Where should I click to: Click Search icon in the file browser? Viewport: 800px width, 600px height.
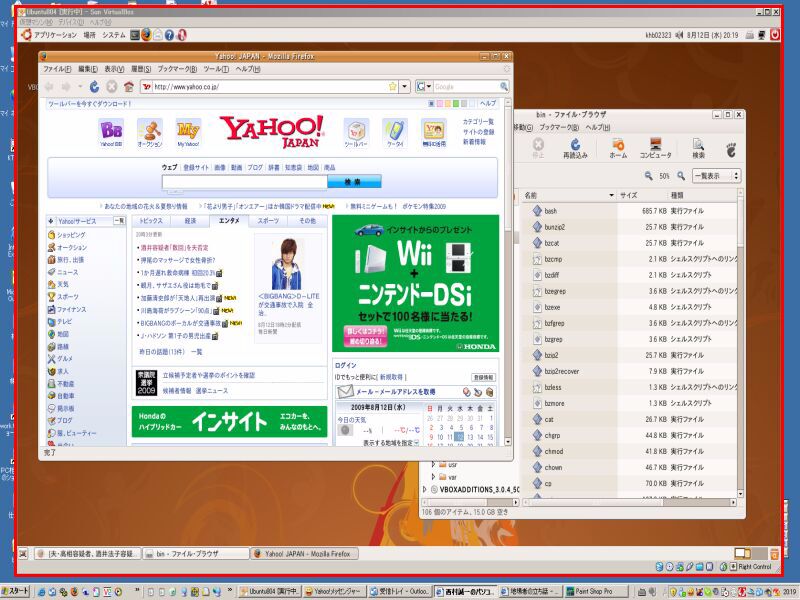coord(698,148)
